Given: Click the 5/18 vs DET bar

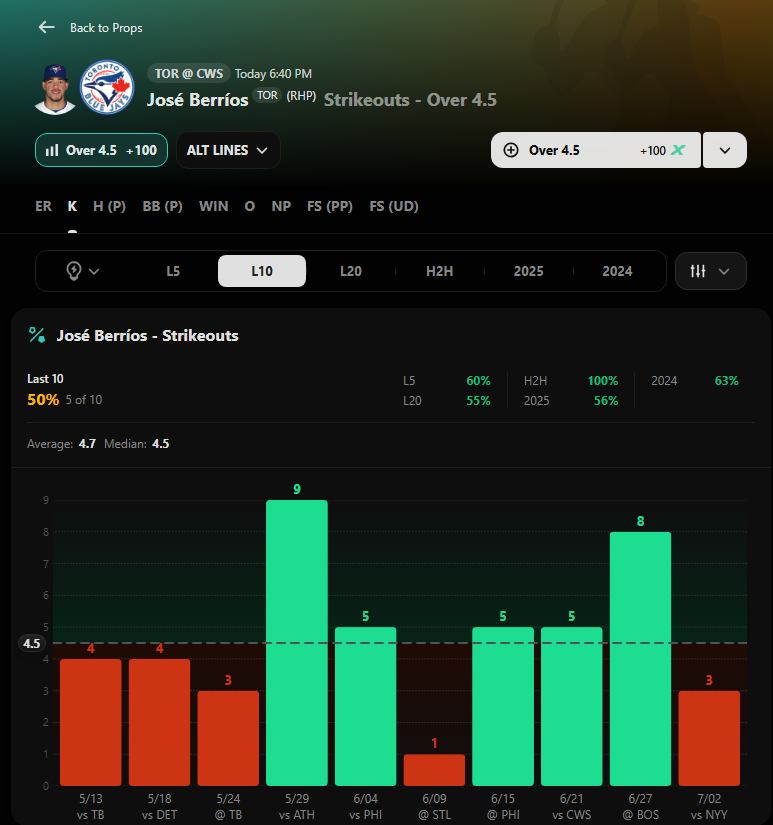Looking at the screenshot, I should coord(159,722).
